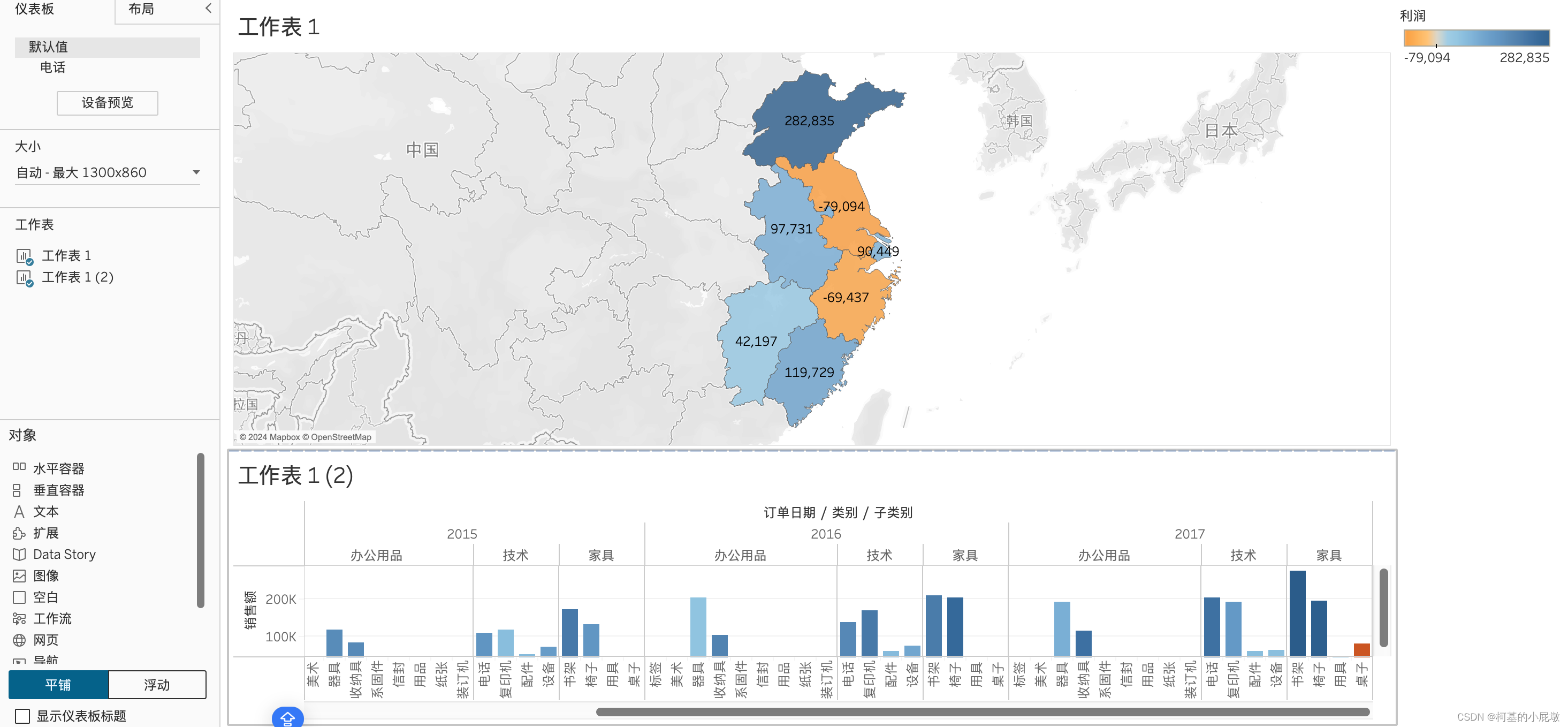Screen dimensions: 1568x727
Task: Click the Image object icon
Action: tap(19, 575)
